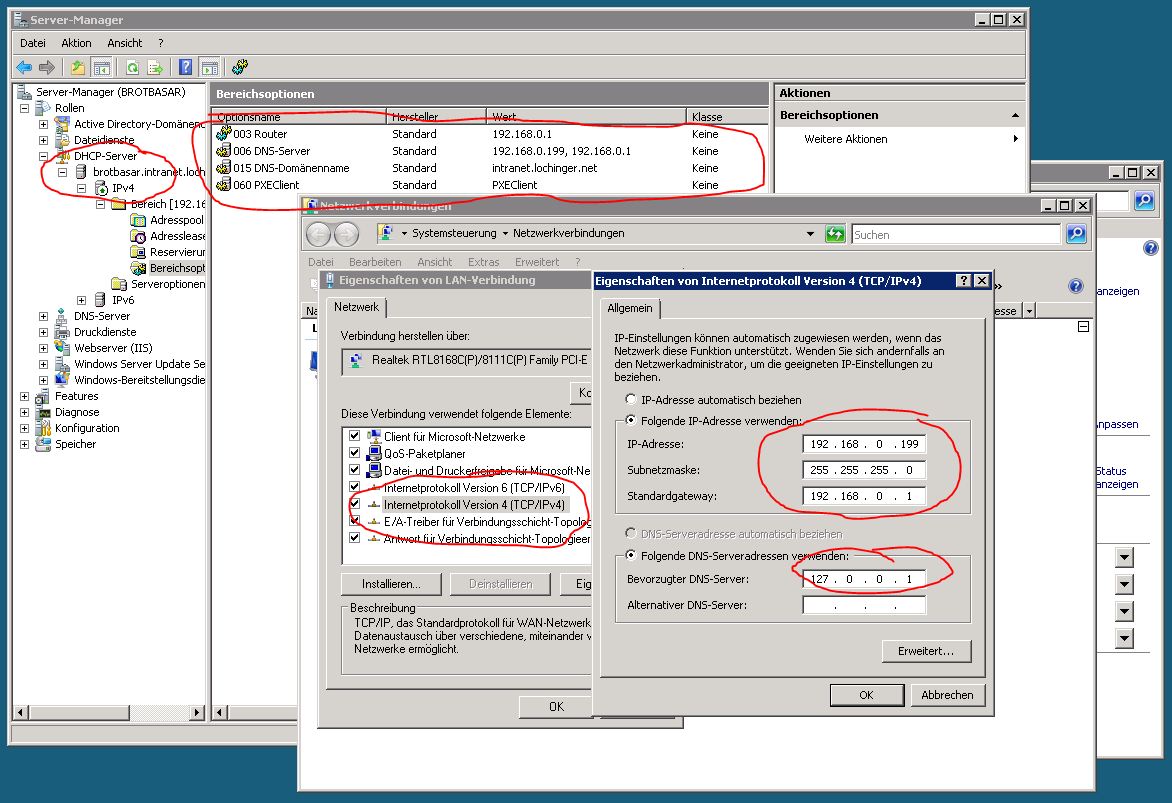Viewport: 1172px width, 803px height.
Task: Expand the Active Directory-Domänendienste node
Action: pos(43,124)
